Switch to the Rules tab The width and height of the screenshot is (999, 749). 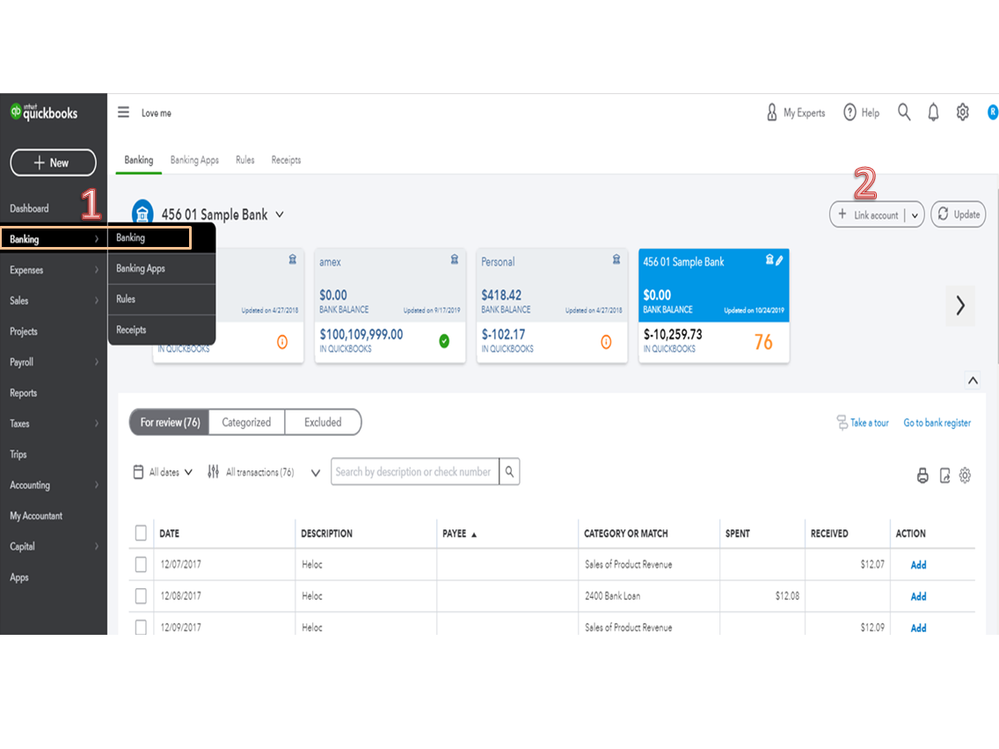245,160
